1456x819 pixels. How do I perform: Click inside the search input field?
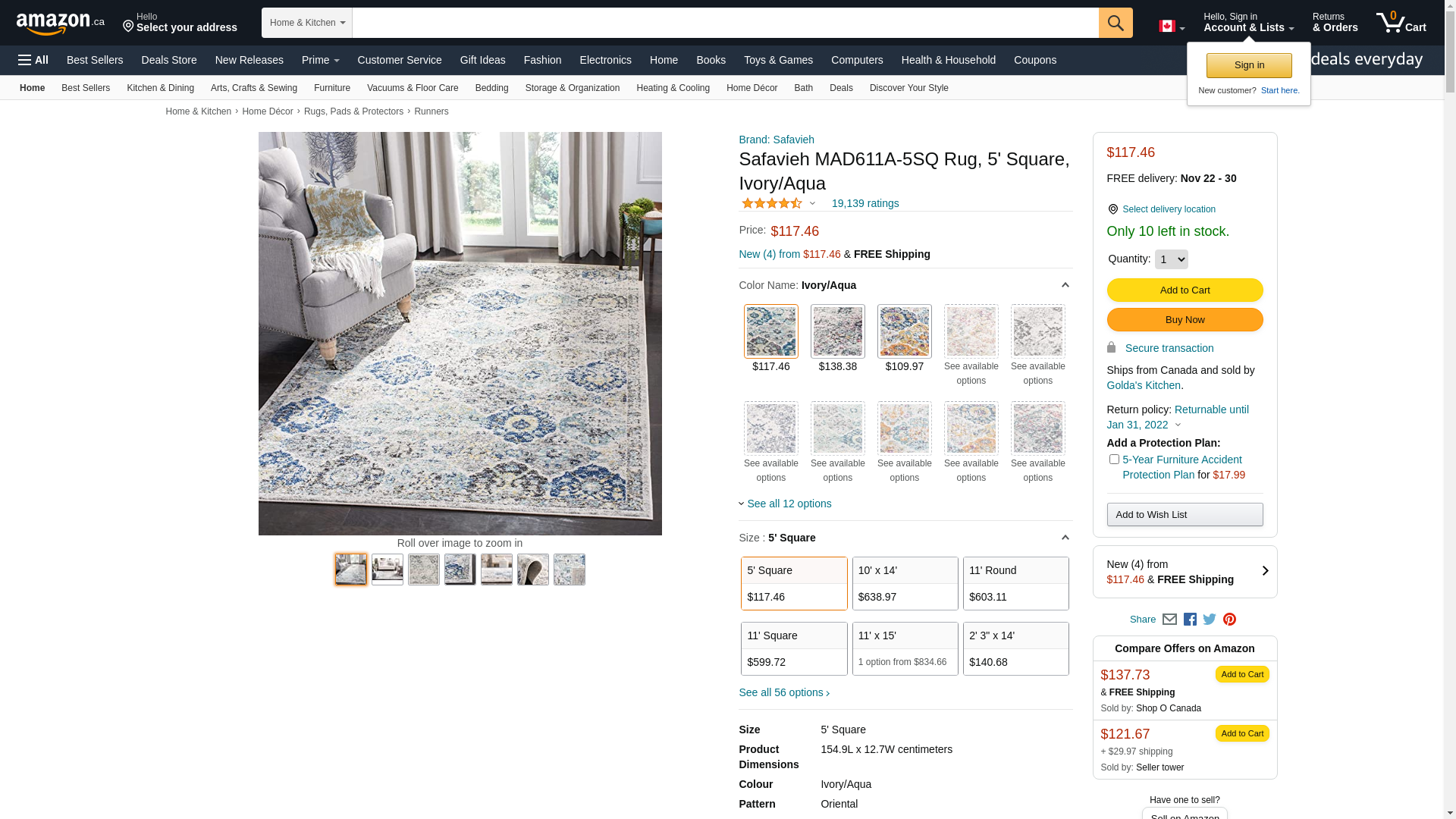(725, 23)
